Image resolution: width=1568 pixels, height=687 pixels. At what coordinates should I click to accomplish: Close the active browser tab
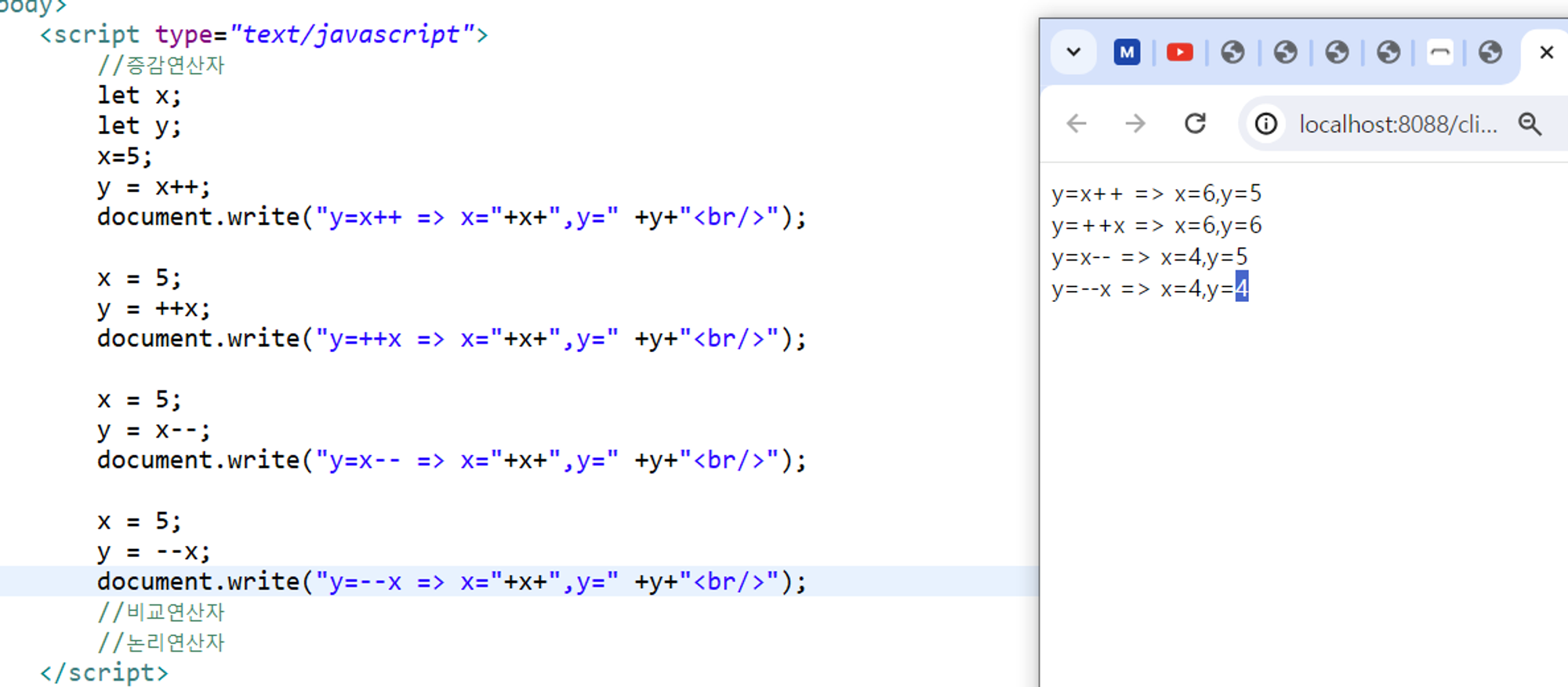pyautogui.click(x=1546, y=53)
